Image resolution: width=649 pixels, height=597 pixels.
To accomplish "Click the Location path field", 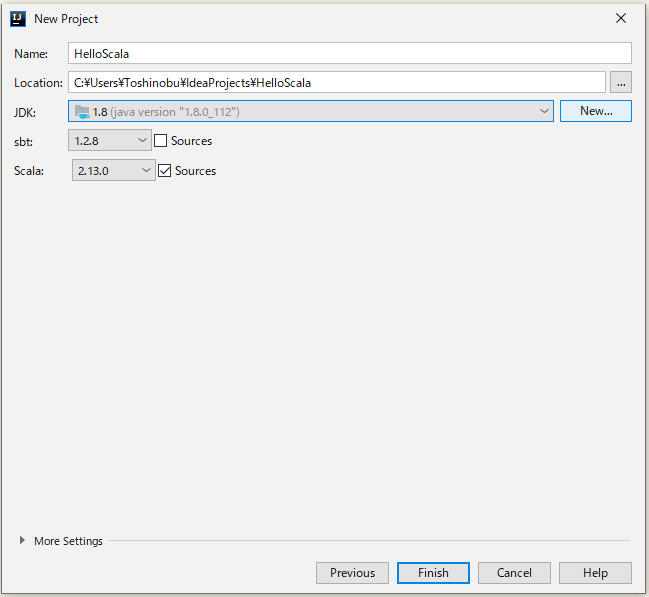I will (x=337, y=82).
